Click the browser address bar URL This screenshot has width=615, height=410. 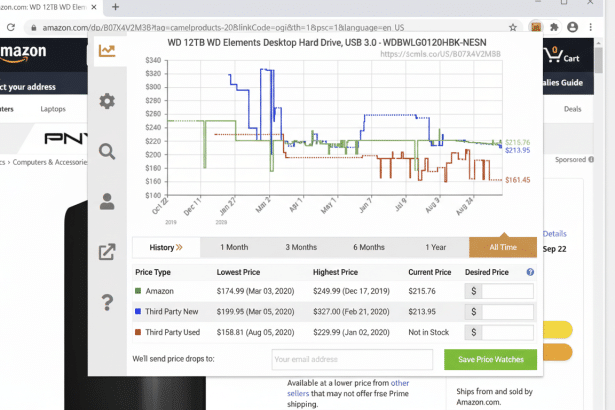tap(223, 28)
